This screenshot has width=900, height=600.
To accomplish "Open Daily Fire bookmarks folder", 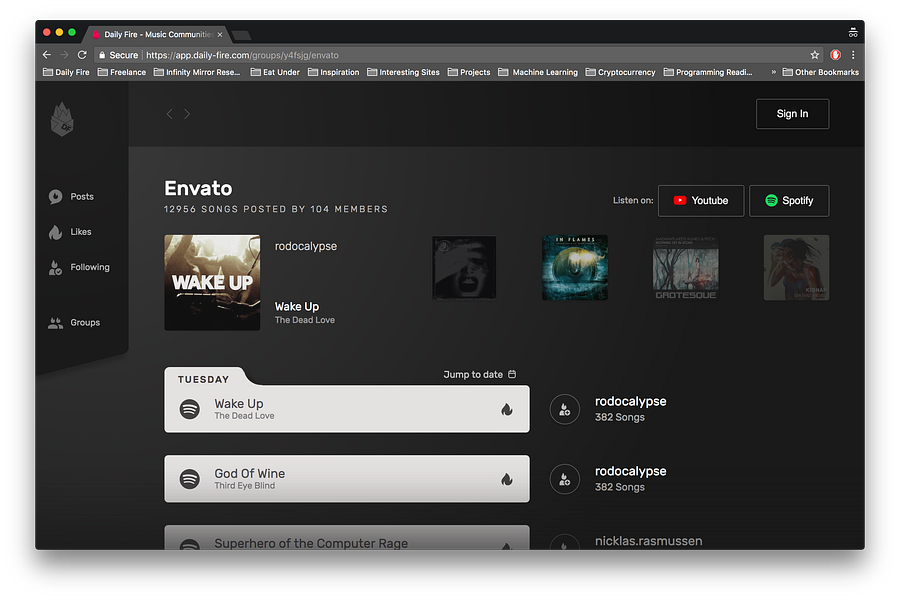I will click(66, 72).
